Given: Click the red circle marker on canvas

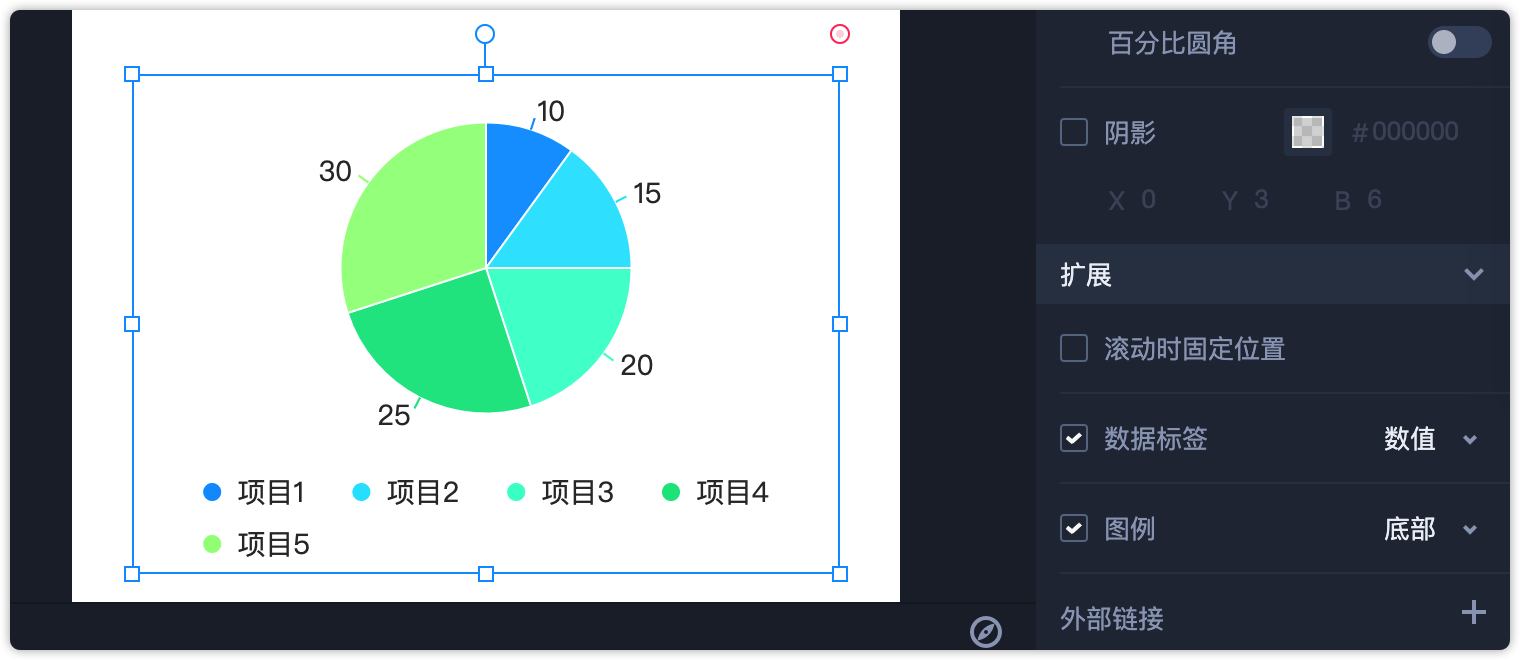Looking at the screenshot, I should coord(840,34).
